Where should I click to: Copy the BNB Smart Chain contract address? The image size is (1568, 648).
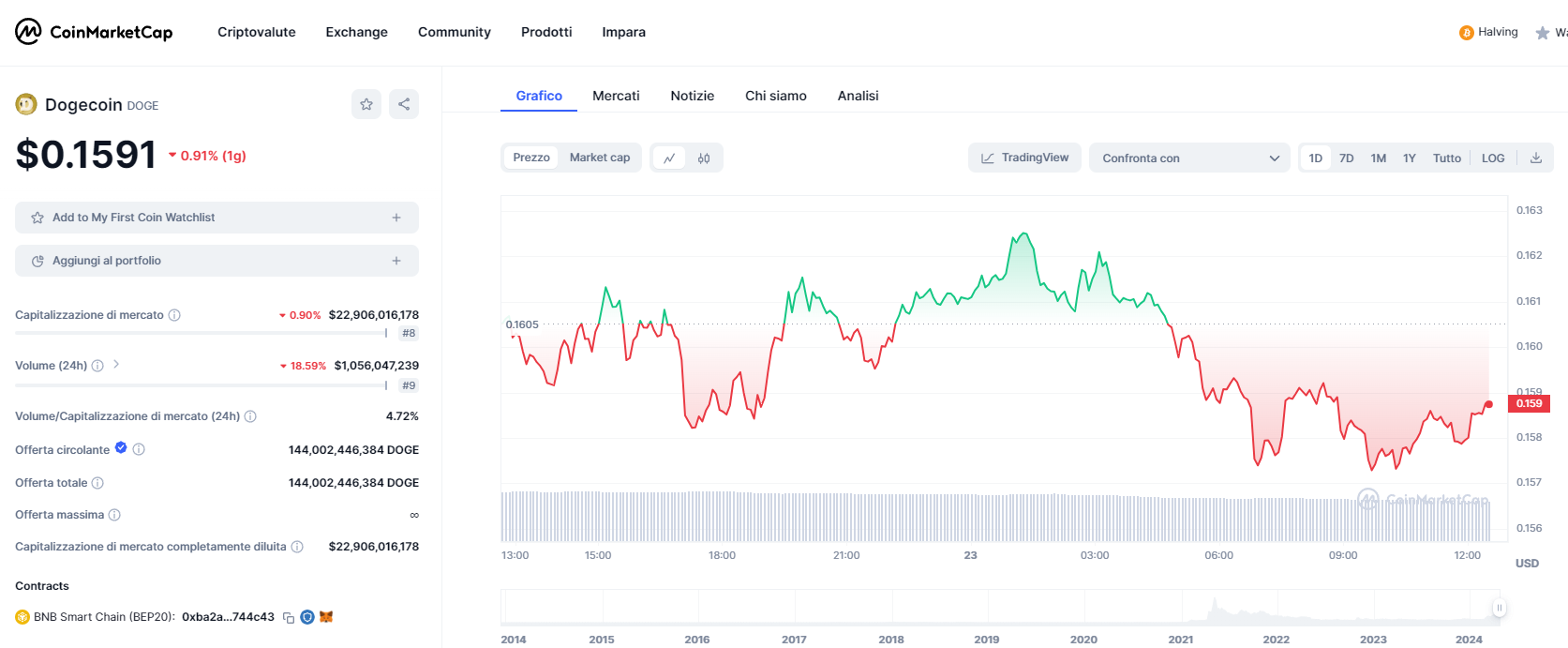point(289,618)
